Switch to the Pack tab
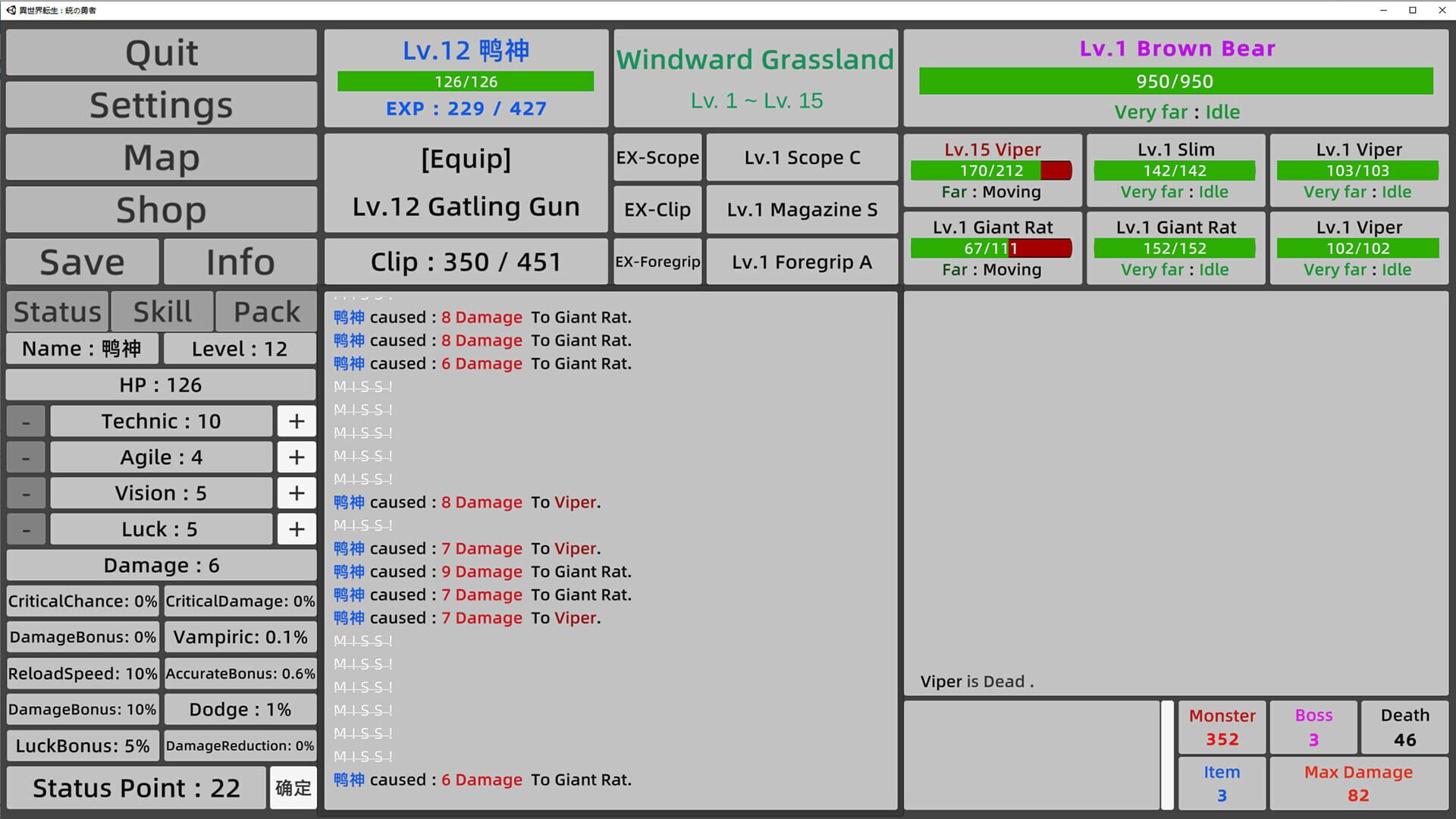Viewport: 1456px width, 819px height. click(266, 310)
